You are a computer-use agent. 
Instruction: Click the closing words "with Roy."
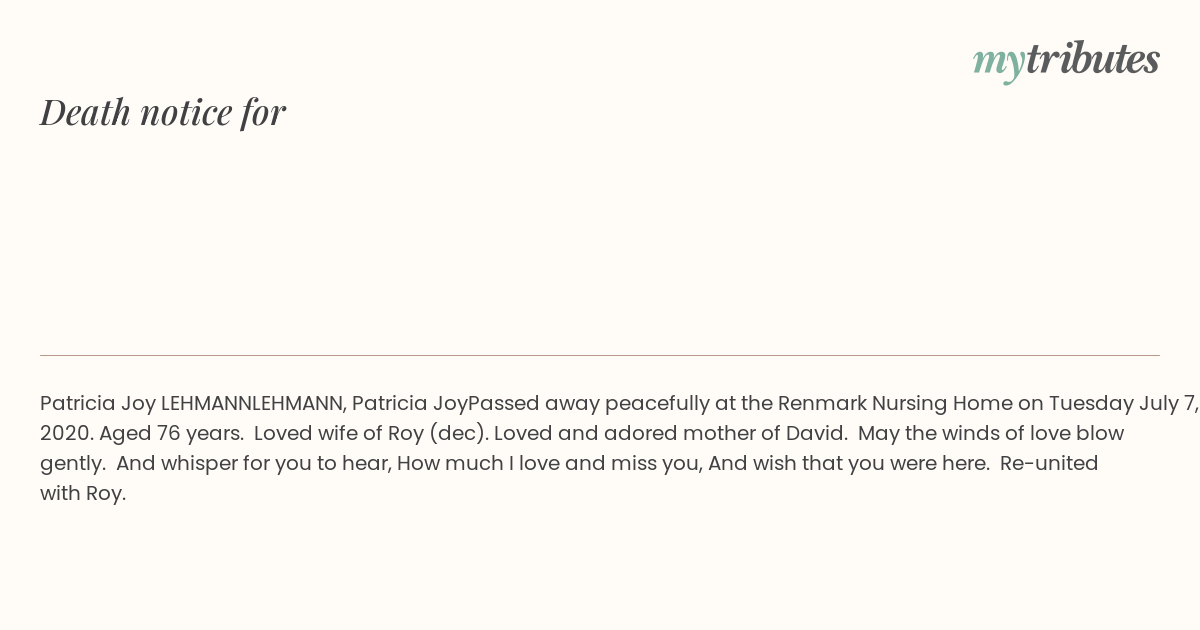pos(83,494)
